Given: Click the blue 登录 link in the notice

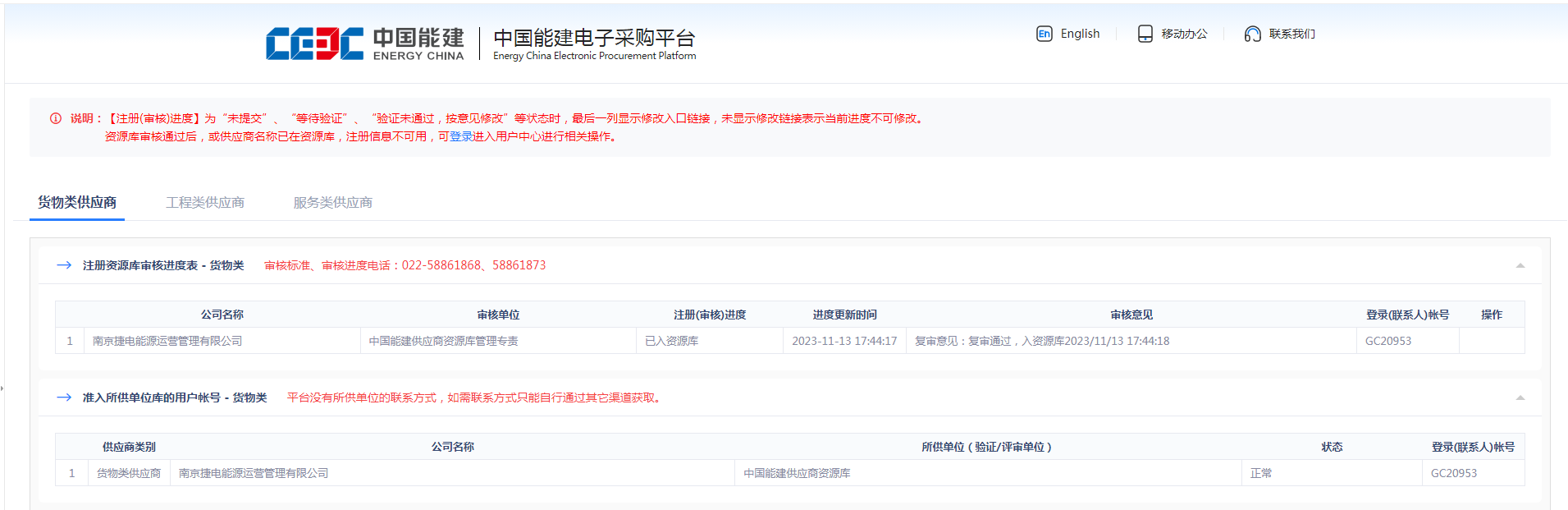Looking at the screenshot, I should click(461, 136).
